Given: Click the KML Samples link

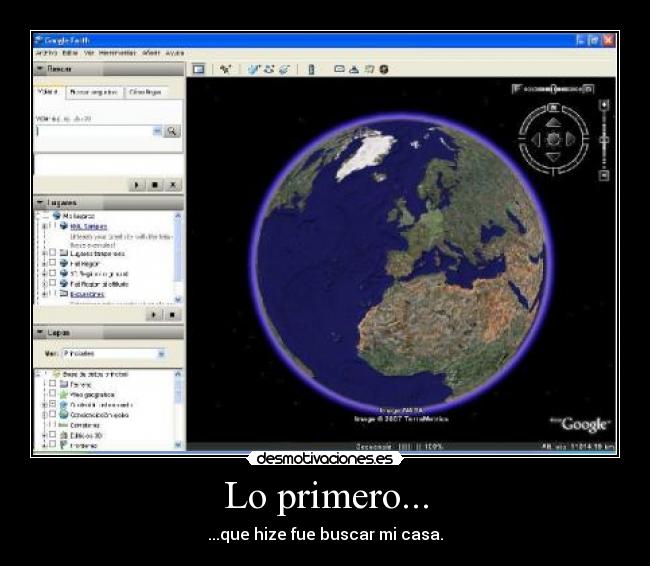Looking at the screenshot, I should click(x=88, y=226).
